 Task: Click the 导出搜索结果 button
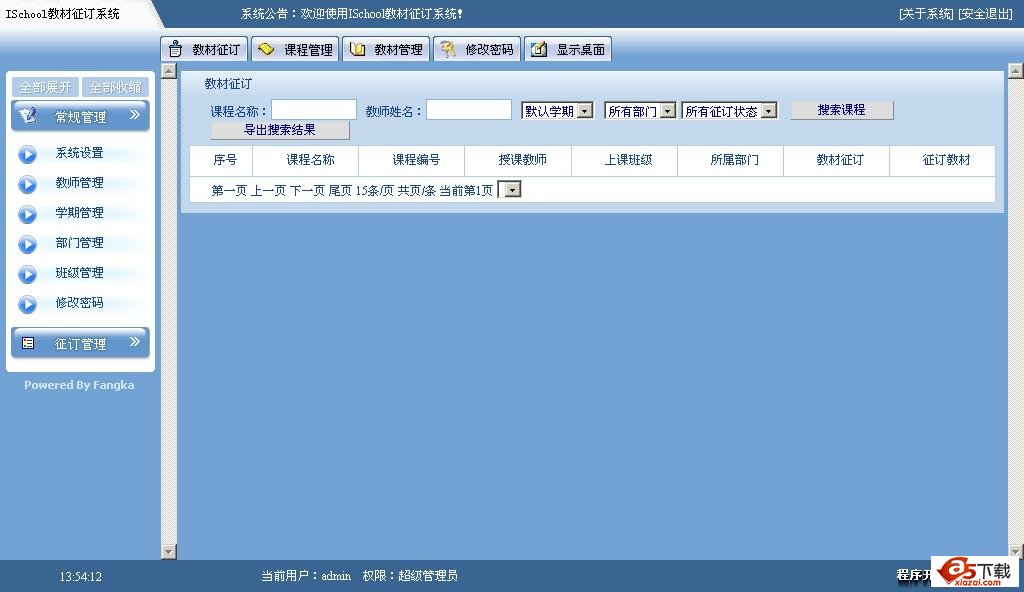pyautogui.click(x=280, y=129)
